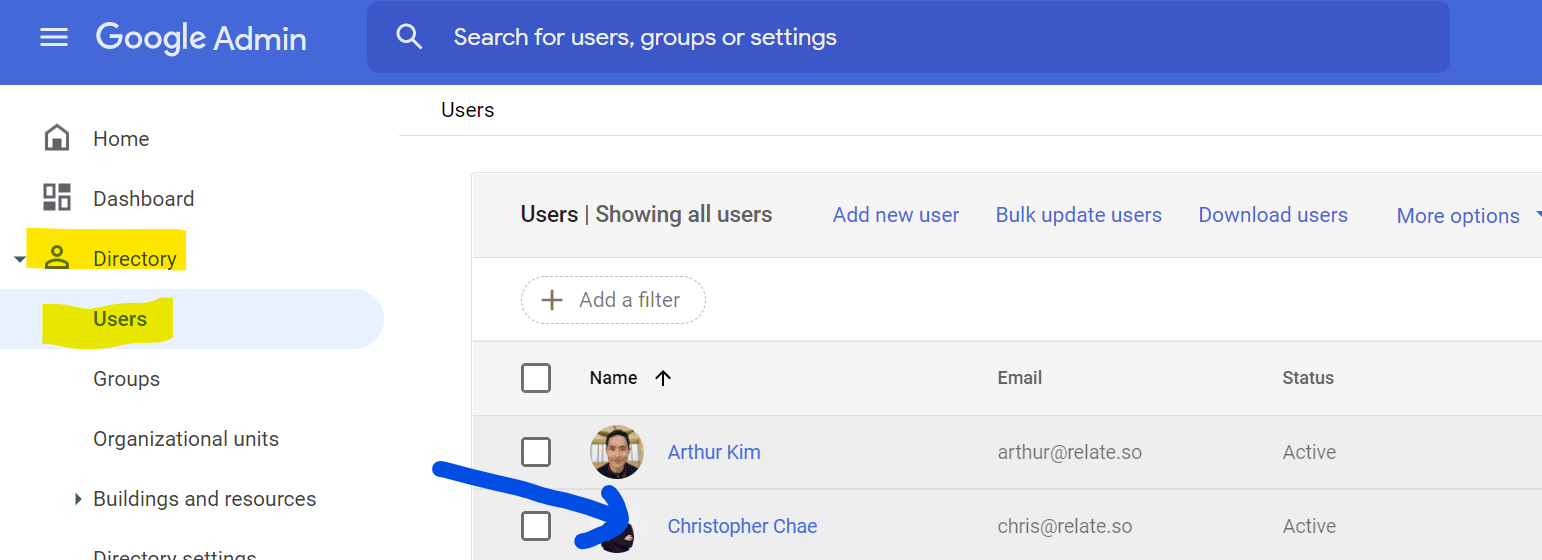Sort by Name using the up arrow
This screenshot has width=1542, height=560.
click(663, 378)
